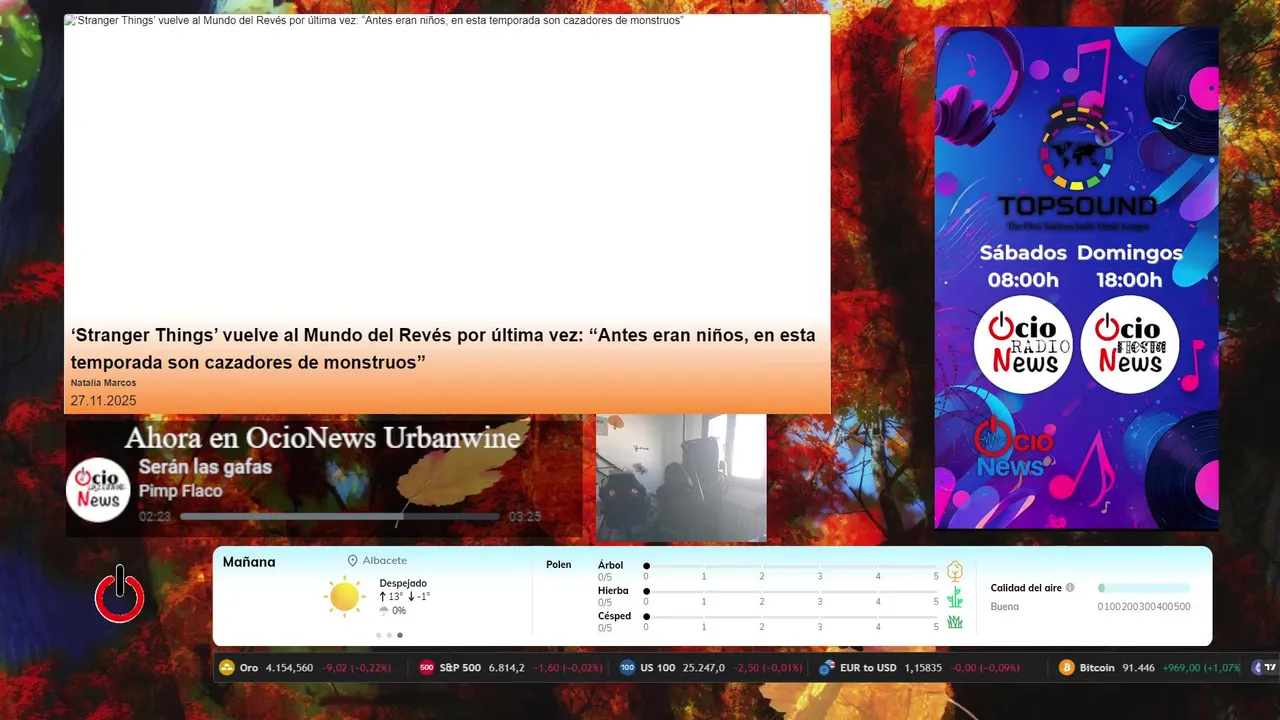Select the first weather carousel dot
1280x720 pixels.
[x=379, y=635]
